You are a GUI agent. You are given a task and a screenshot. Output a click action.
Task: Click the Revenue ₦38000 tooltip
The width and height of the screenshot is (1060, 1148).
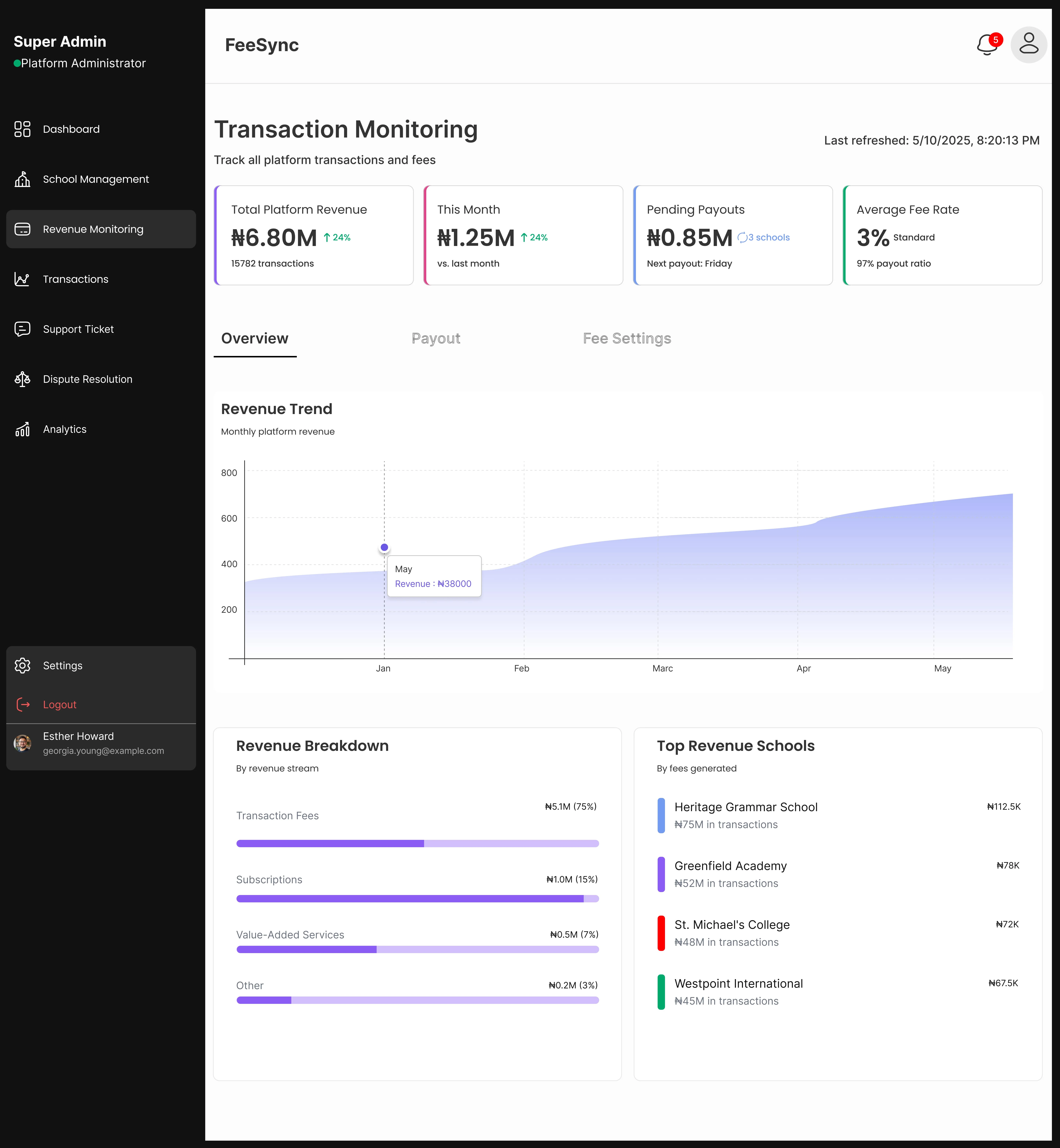coord(434,576)
